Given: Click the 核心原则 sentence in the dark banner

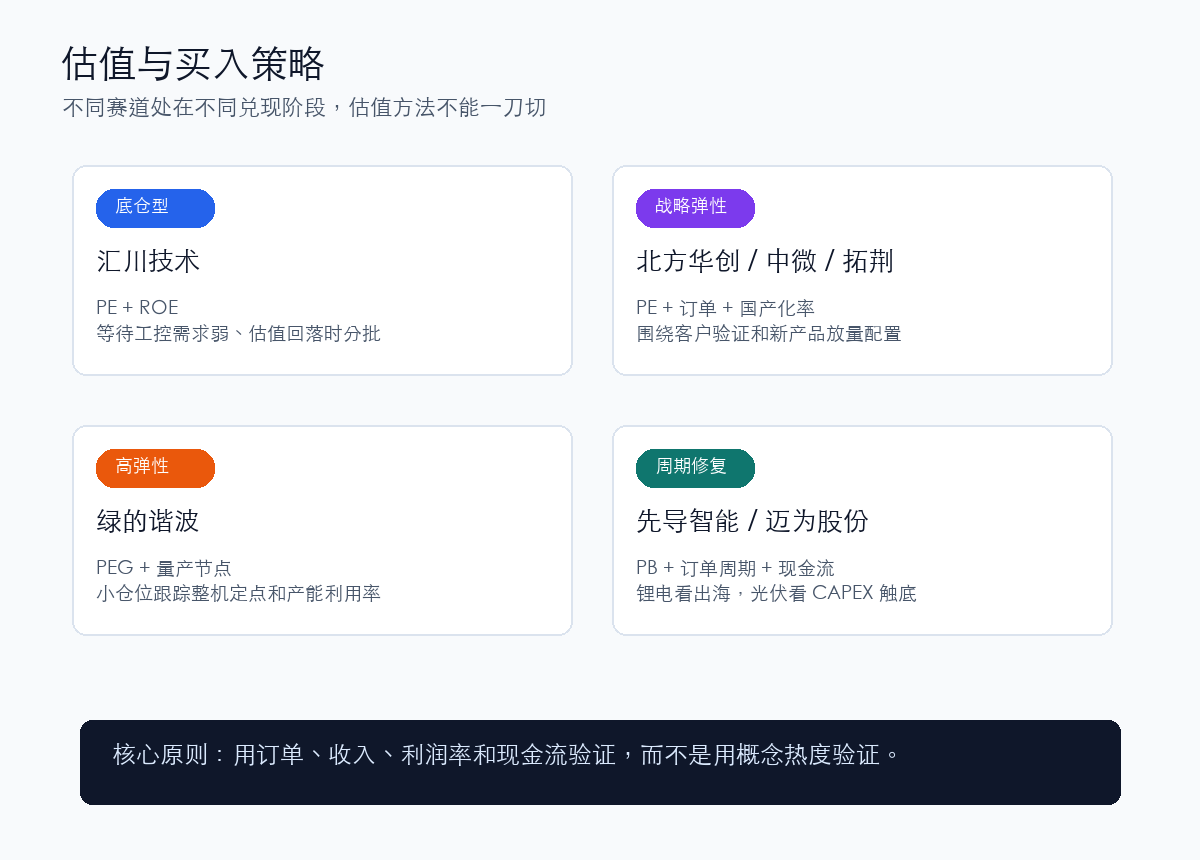Looking at the screenshot, I should [x=507, y=754].
